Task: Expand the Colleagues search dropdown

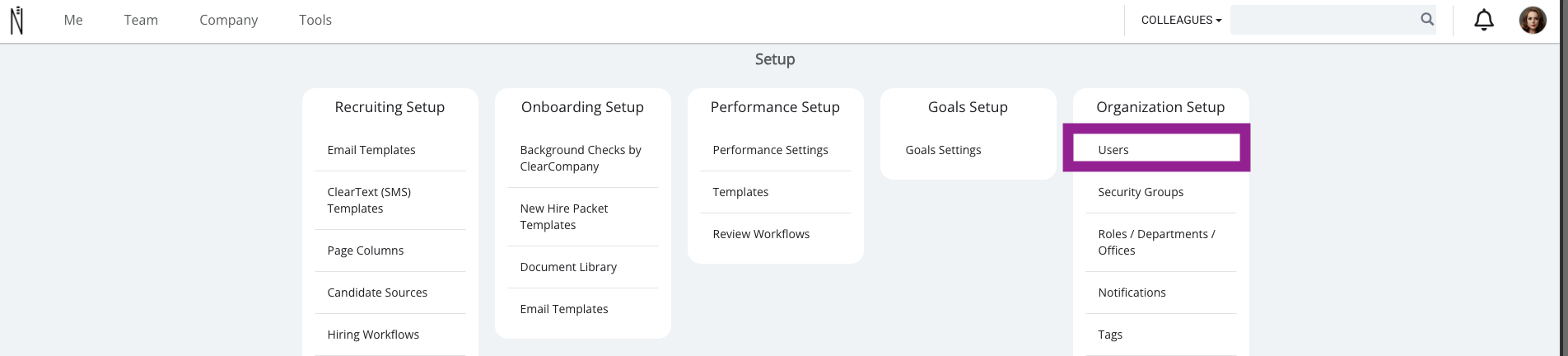Action: [x=1181, y=20]
